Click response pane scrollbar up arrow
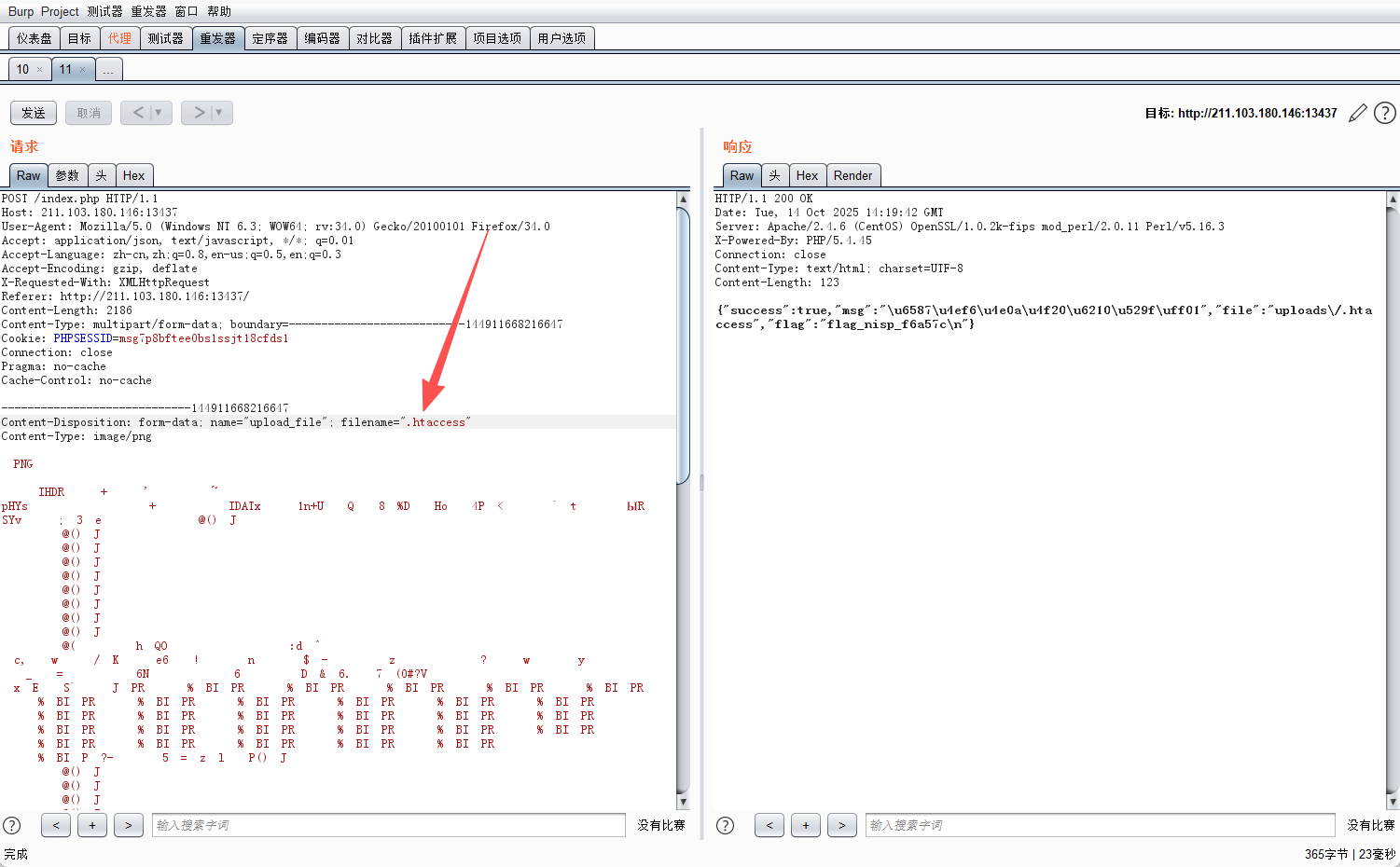The width and height of the screenshot is (1400, 867). pos(1393,199)
